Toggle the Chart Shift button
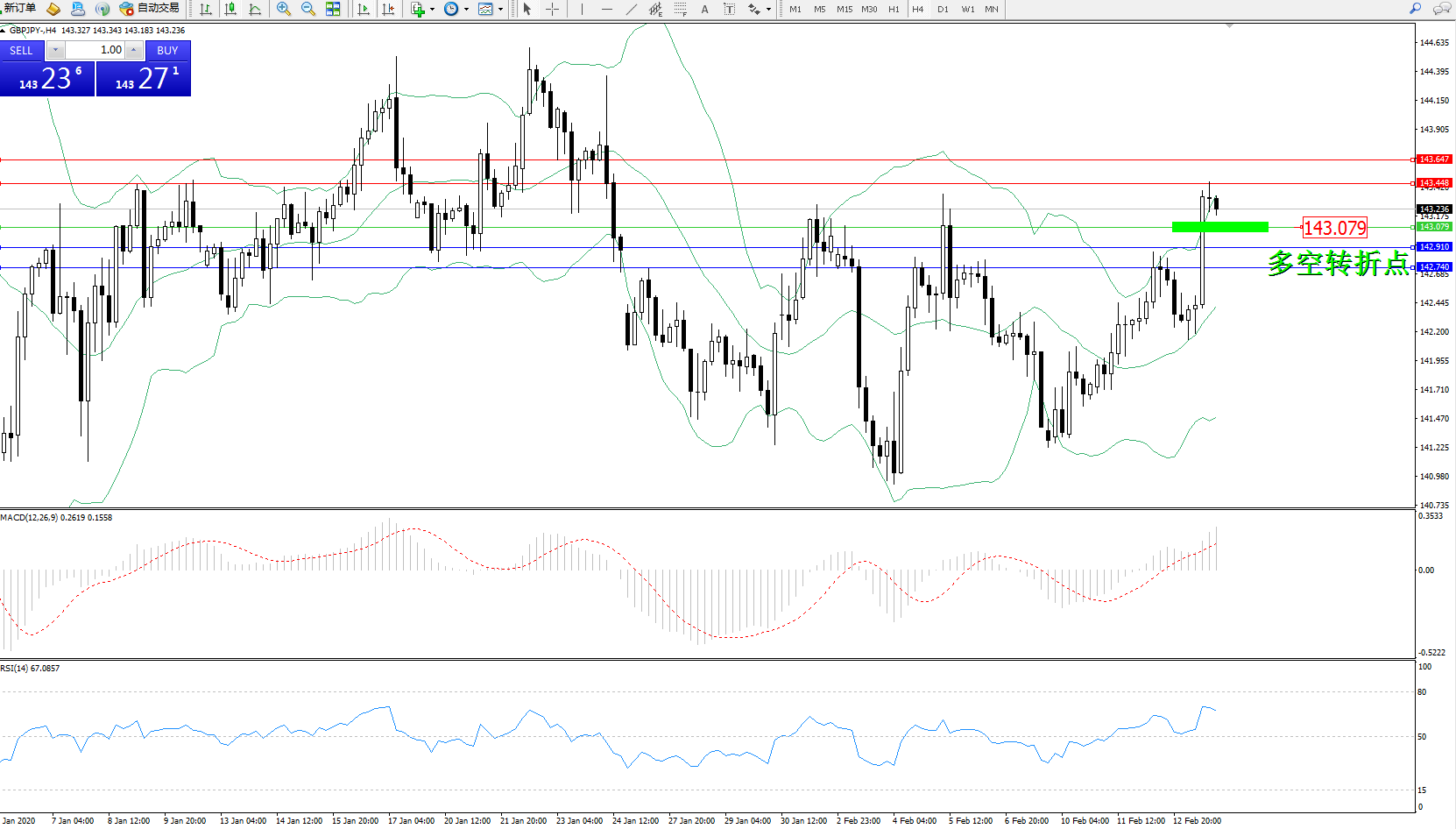 click(x=388, y=9)
